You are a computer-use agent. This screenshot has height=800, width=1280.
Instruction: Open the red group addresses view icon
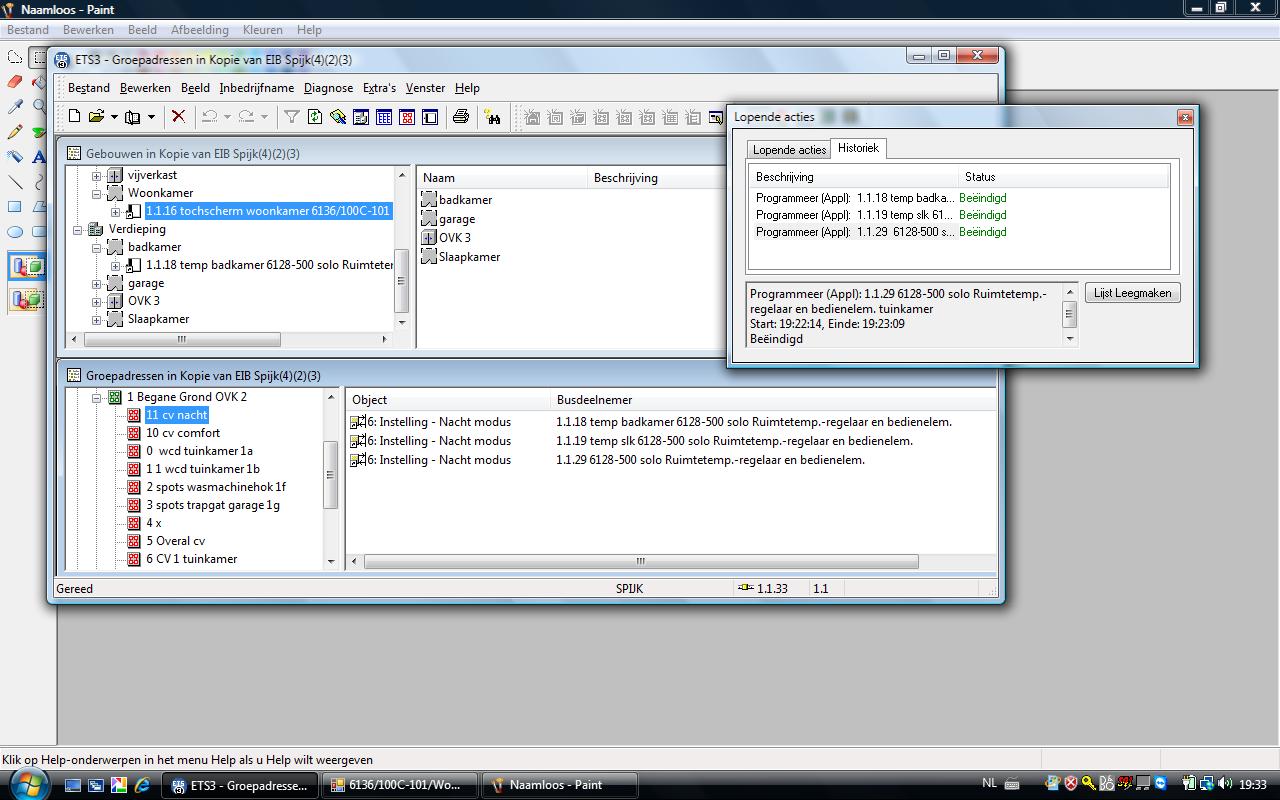click(407, 117)
